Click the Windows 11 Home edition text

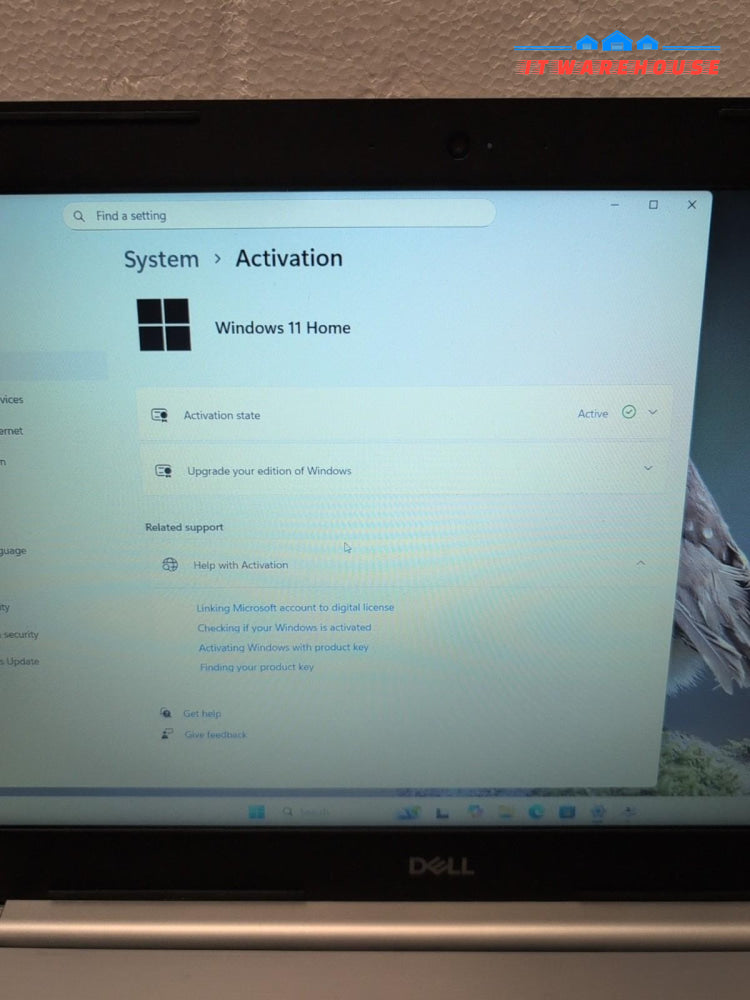(x=283, y=328)
